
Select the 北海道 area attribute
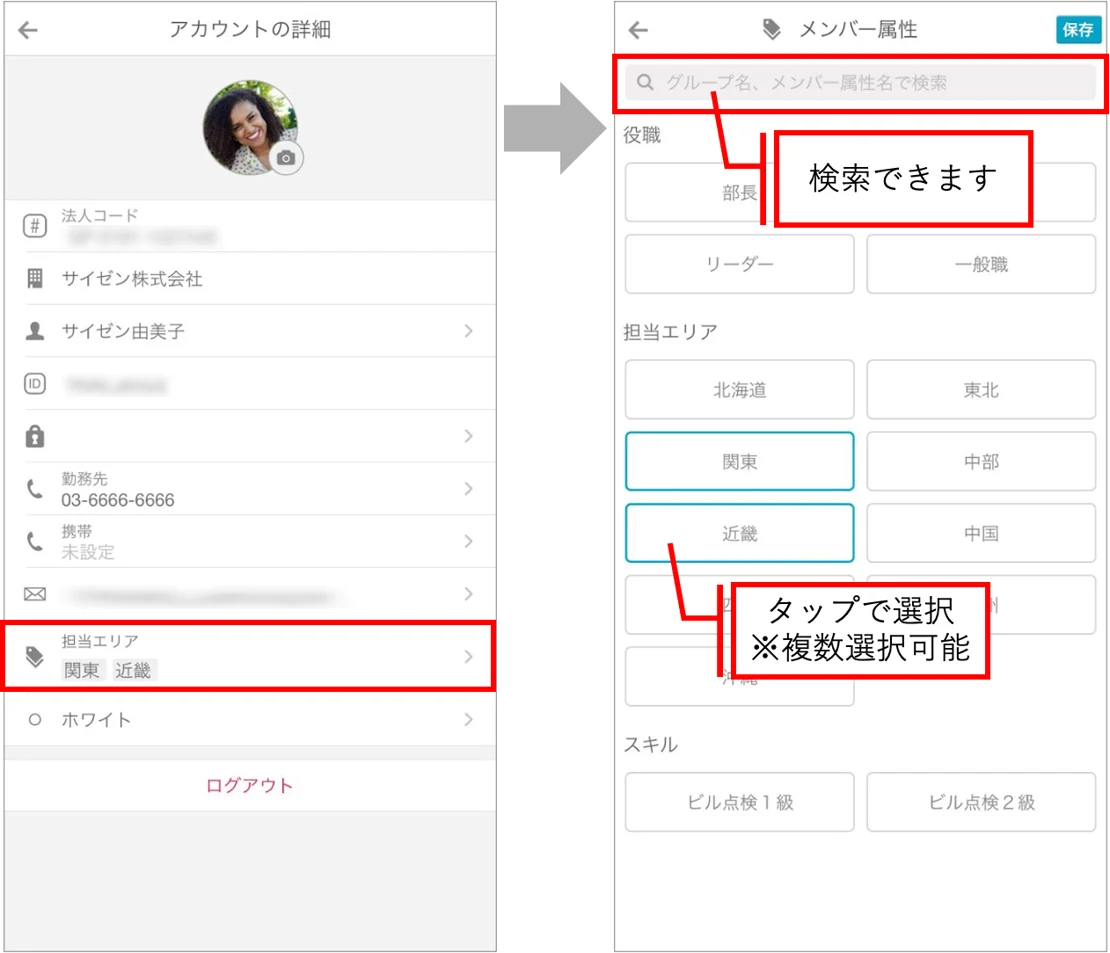pyautogui.click(x=740, y=390)
